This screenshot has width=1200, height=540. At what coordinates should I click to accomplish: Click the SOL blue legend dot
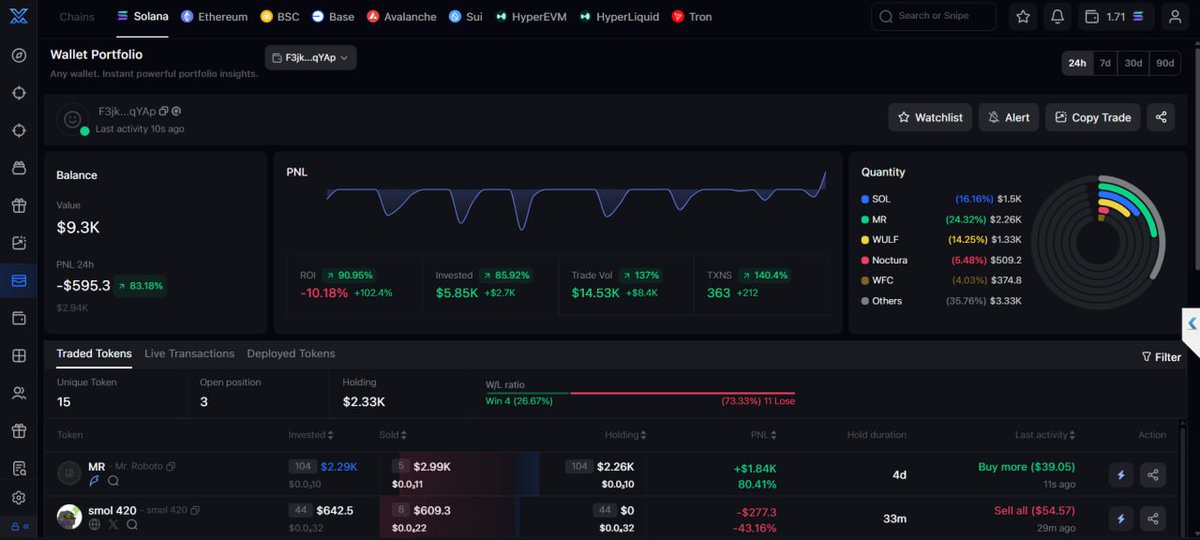tap(865, 199)
